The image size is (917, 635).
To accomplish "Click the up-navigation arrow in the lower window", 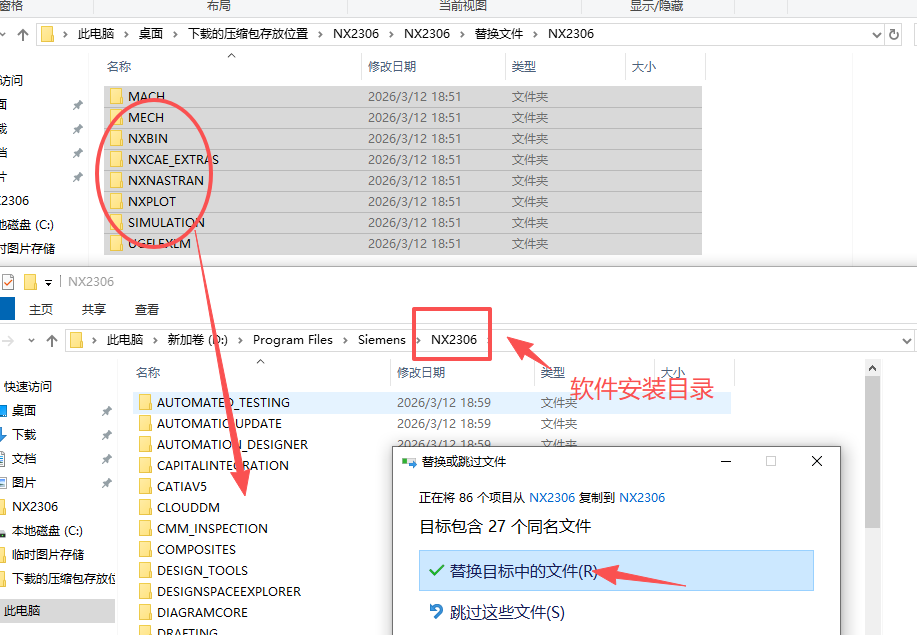I will [52, 339].
